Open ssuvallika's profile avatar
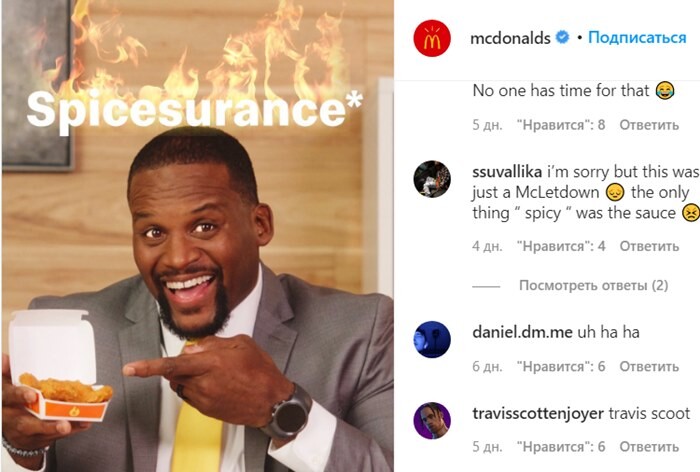The height and width of the screenshot is (472, 700). [x=432, y=179]
